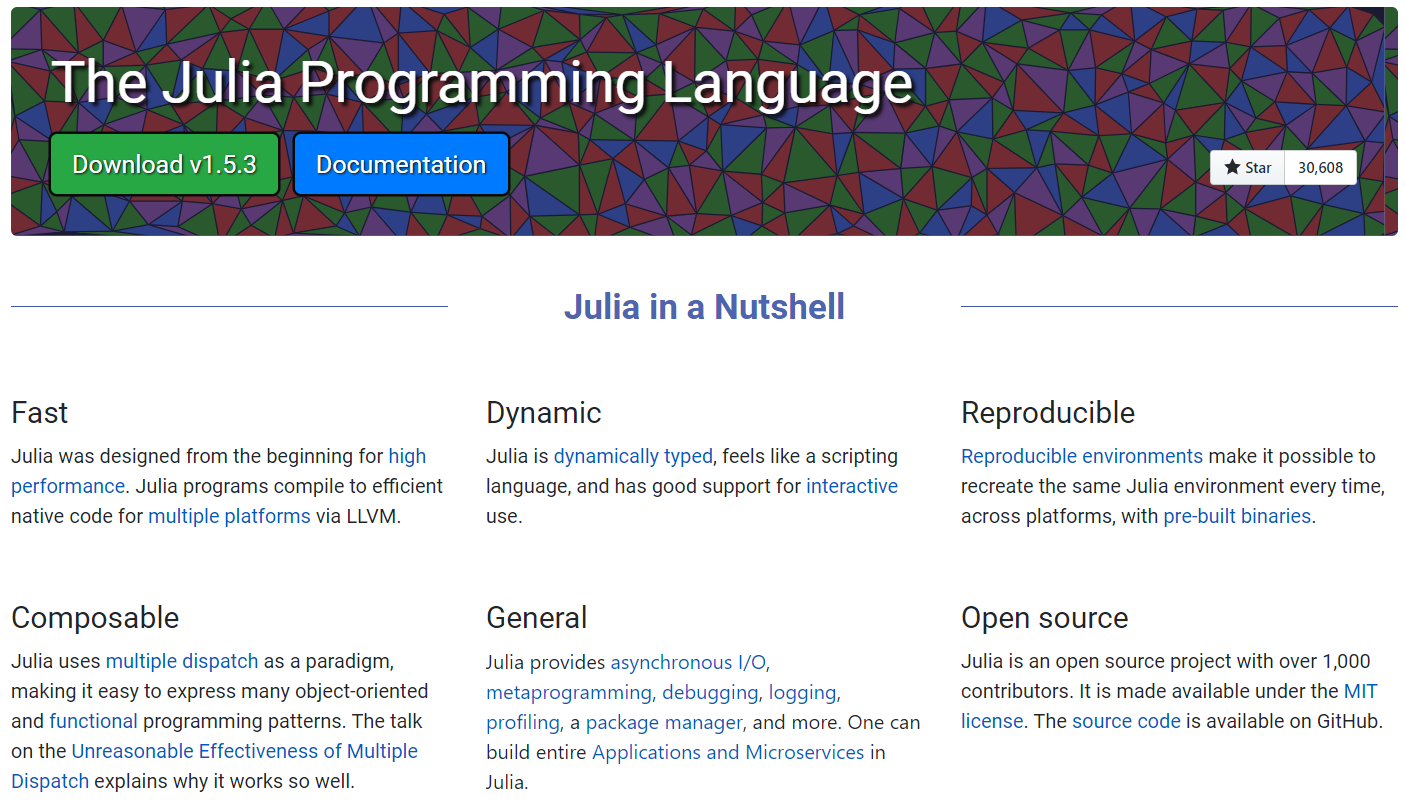Follow the 'profiling' link
Screen dimensions: 1406x803
click(x=523, y=722)
